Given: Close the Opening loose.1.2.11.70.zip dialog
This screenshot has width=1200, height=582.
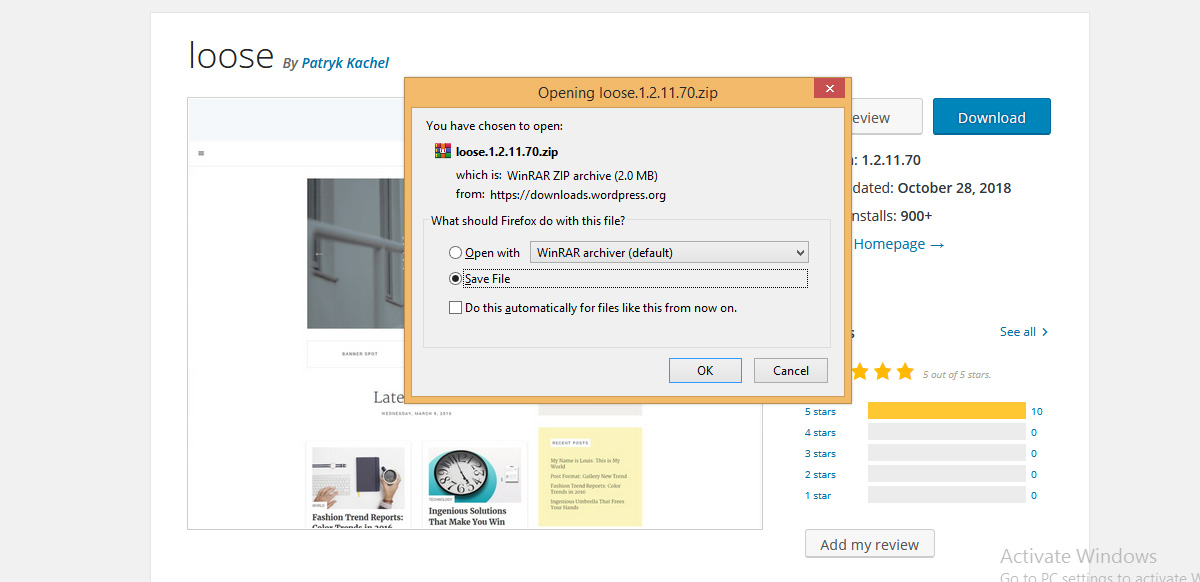Looking at the screenshot, I should [829, 89].
